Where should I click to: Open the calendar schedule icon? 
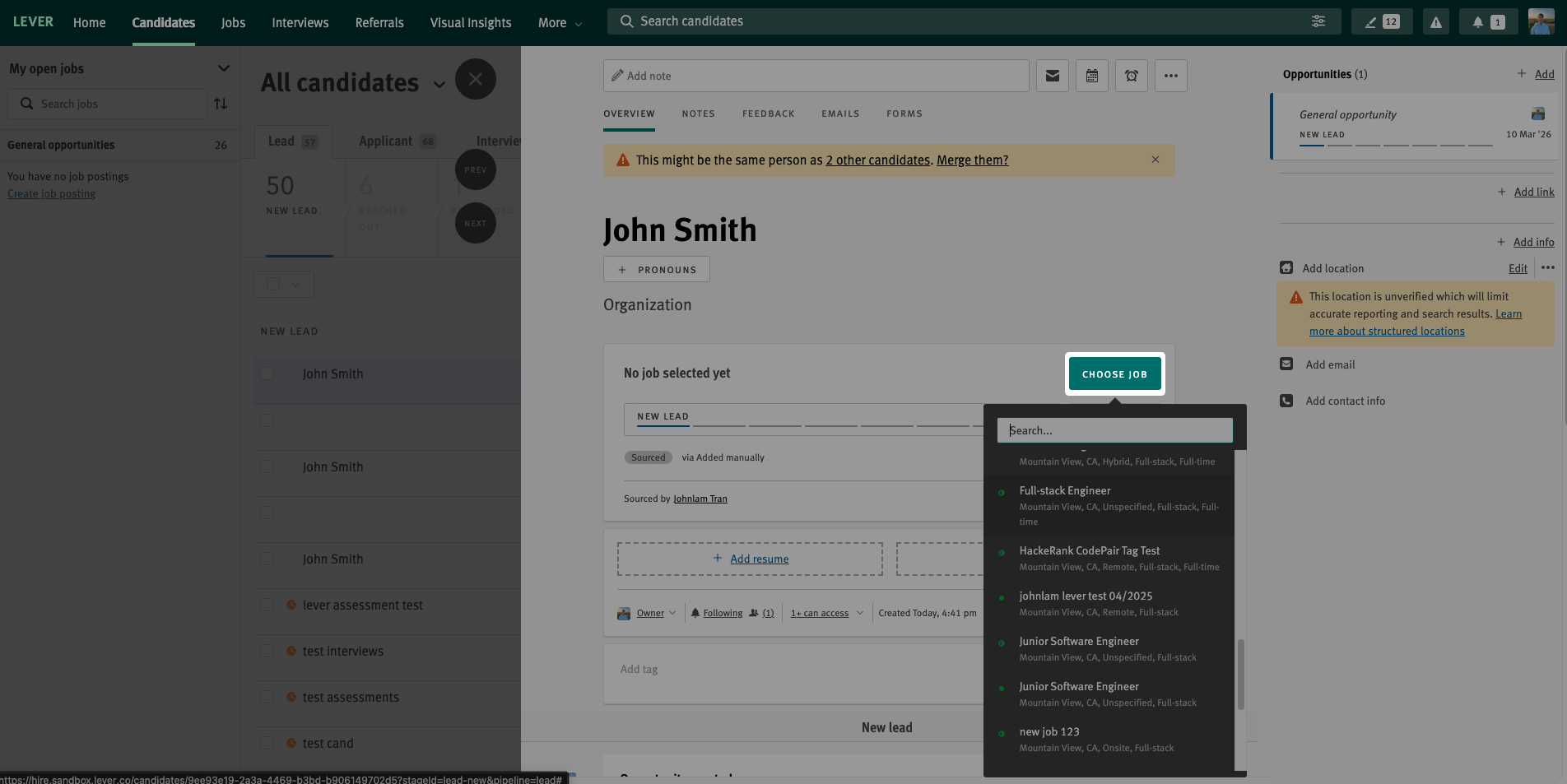(1091, 76)
